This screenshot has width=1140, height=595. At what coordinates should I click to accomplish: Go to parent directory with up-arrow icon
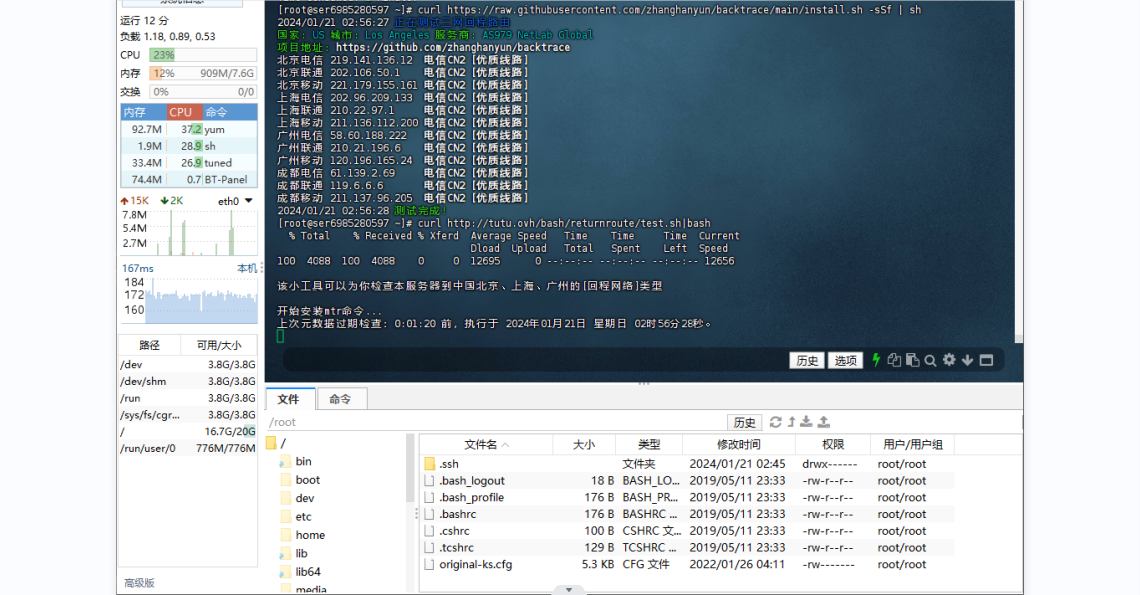[792, 422]
